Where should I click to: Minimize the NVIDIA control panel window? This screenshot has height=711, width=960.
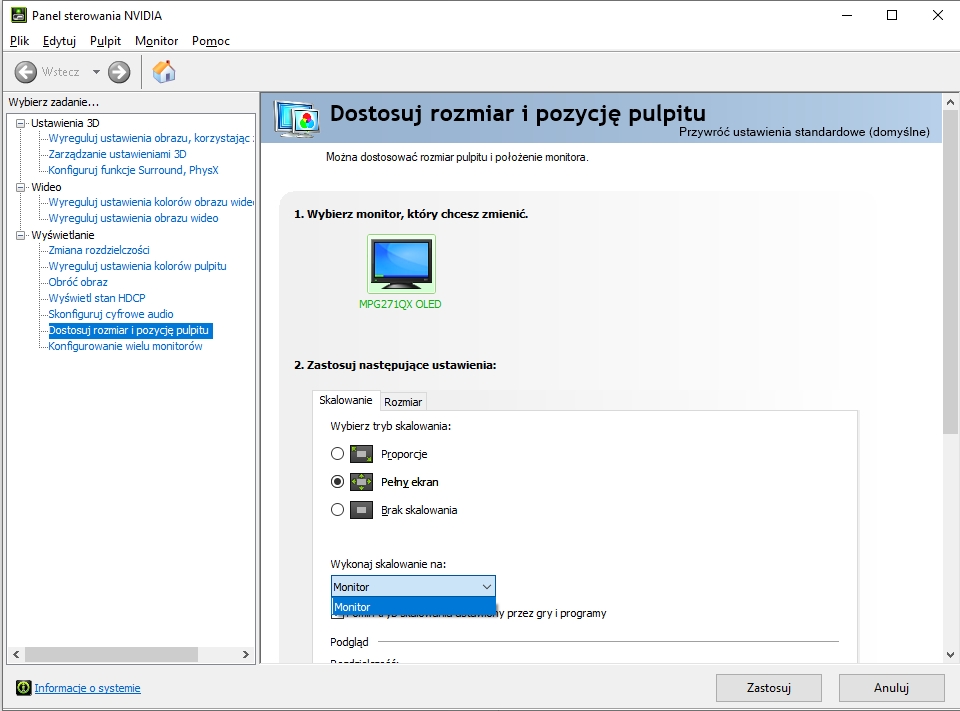(x=847, y=15)
